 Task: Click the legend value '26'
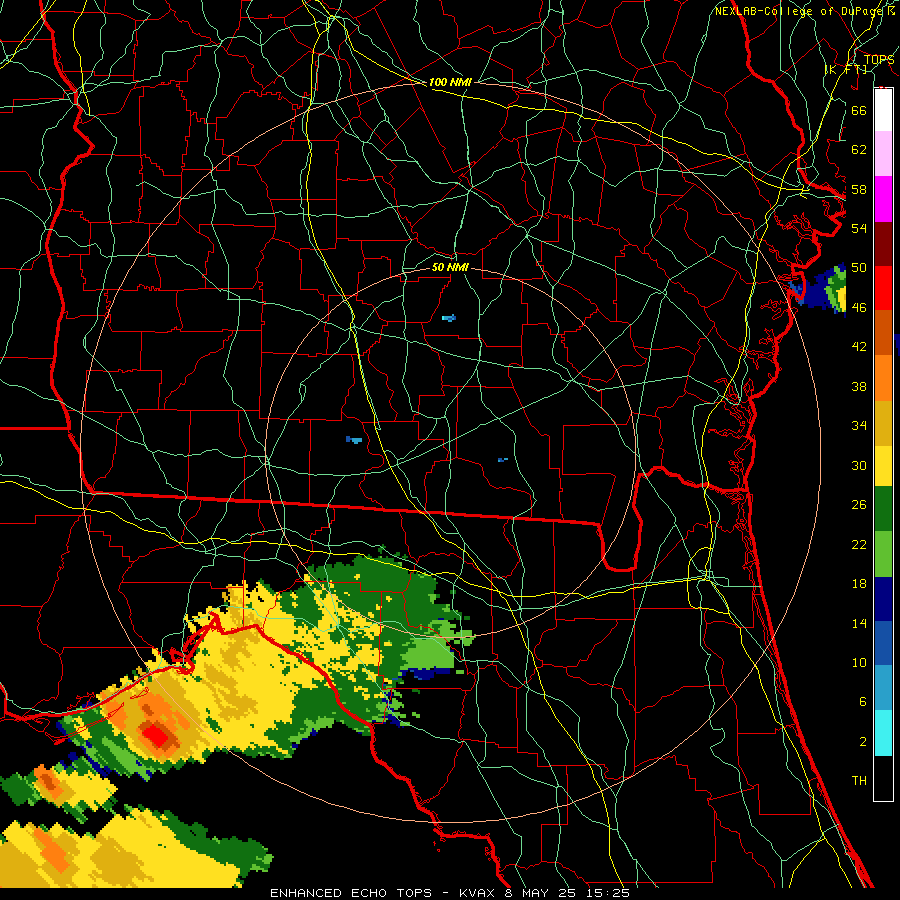[x=859, y=505]
